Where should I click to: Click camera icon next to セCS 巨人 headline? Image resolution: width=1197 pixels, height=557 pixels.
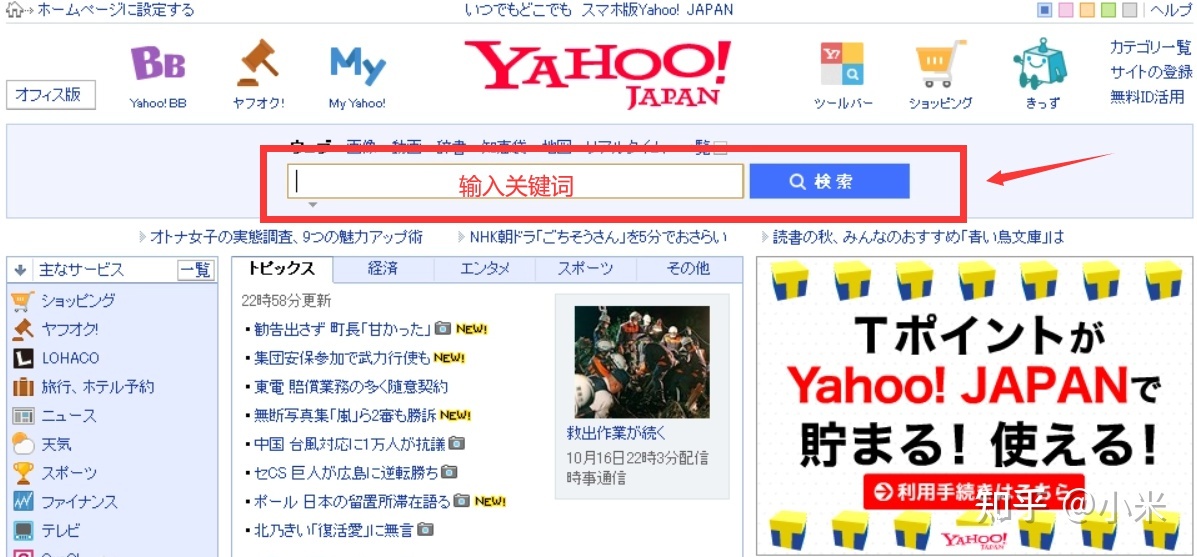coord(449,472)
